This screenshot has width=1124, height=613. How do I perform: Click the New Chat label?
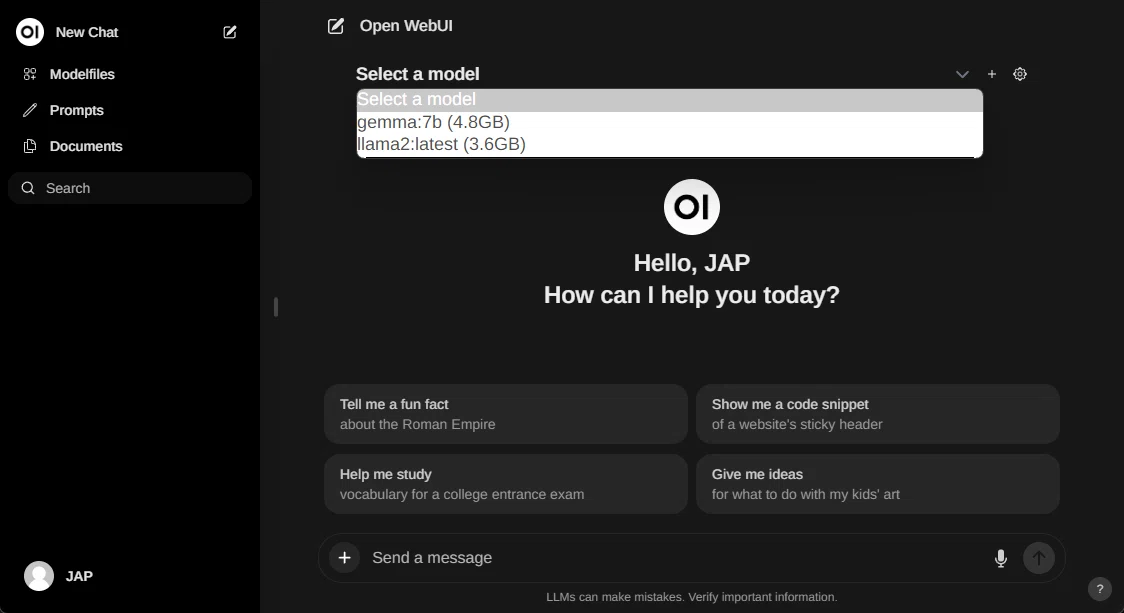[x=87, y=32]
